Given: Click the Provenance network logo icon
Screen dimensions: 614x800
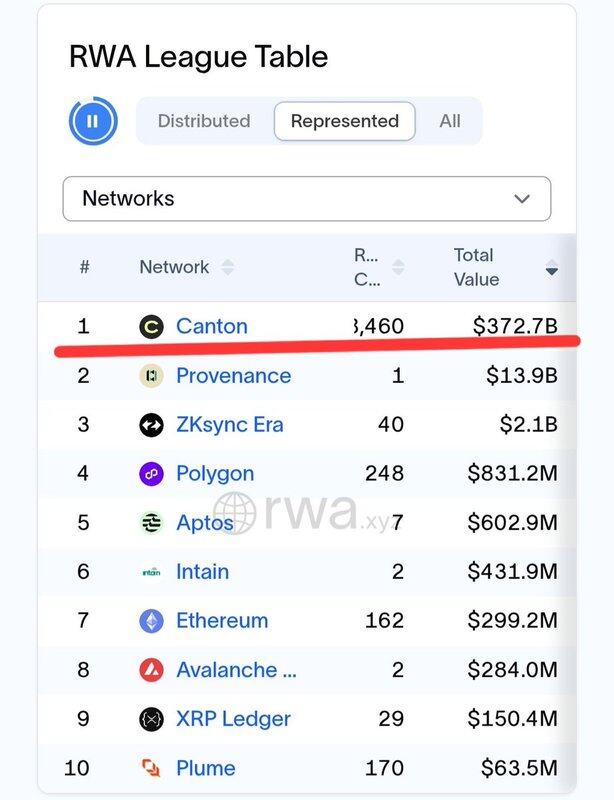Looking at the screenshot, I should click(151, 376).
